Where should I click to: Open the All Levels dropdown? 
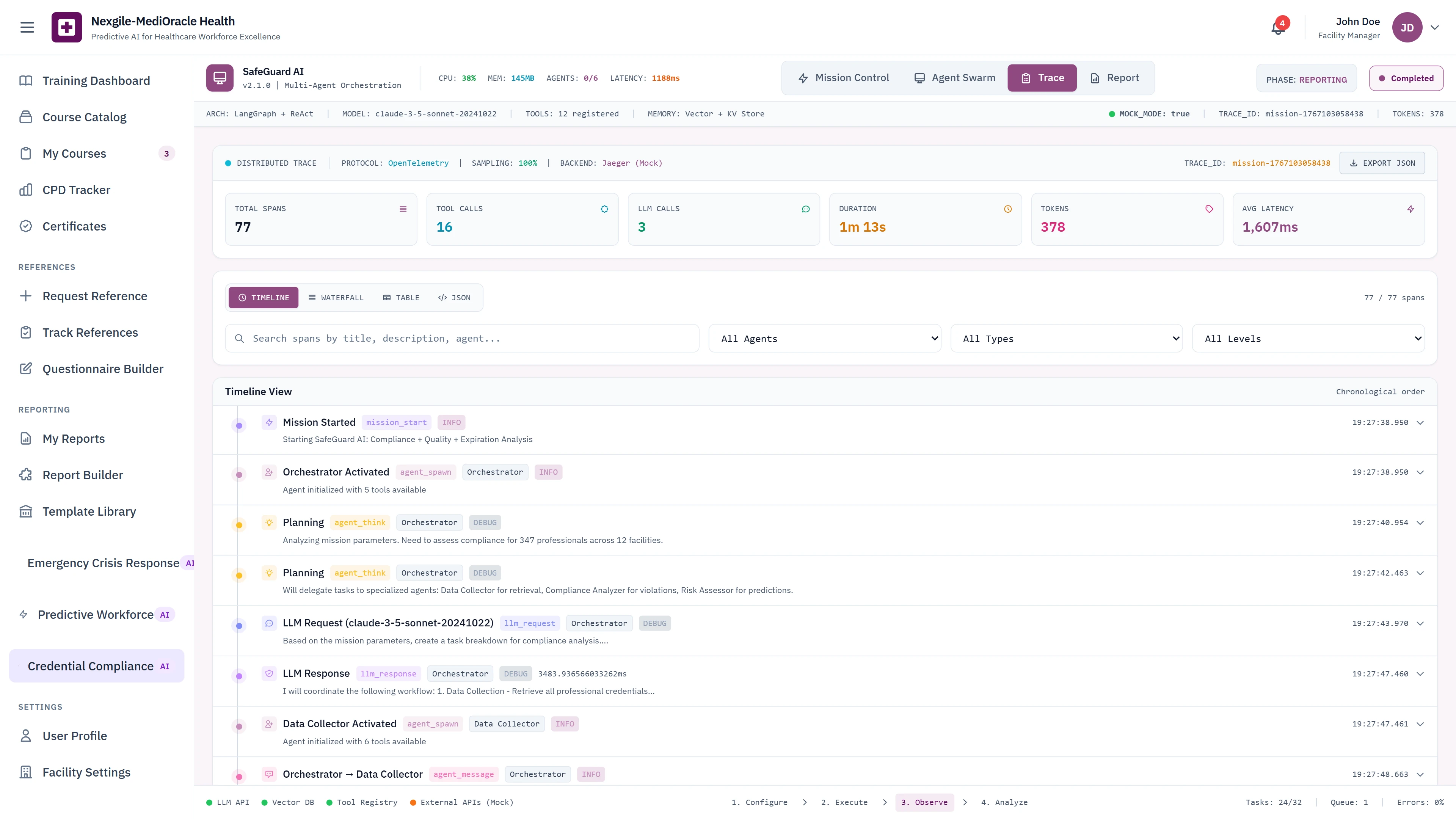1309,338
